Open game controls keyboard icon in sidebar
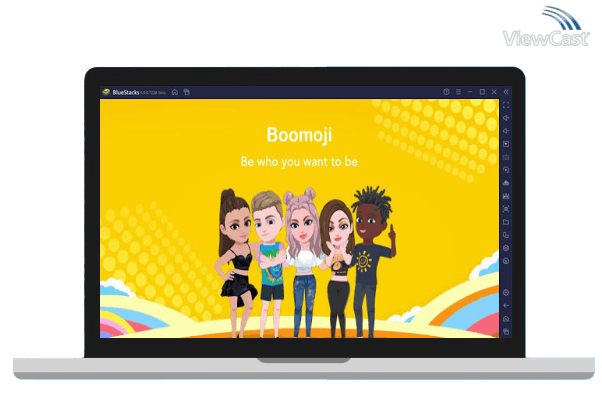 click(506, 157)
